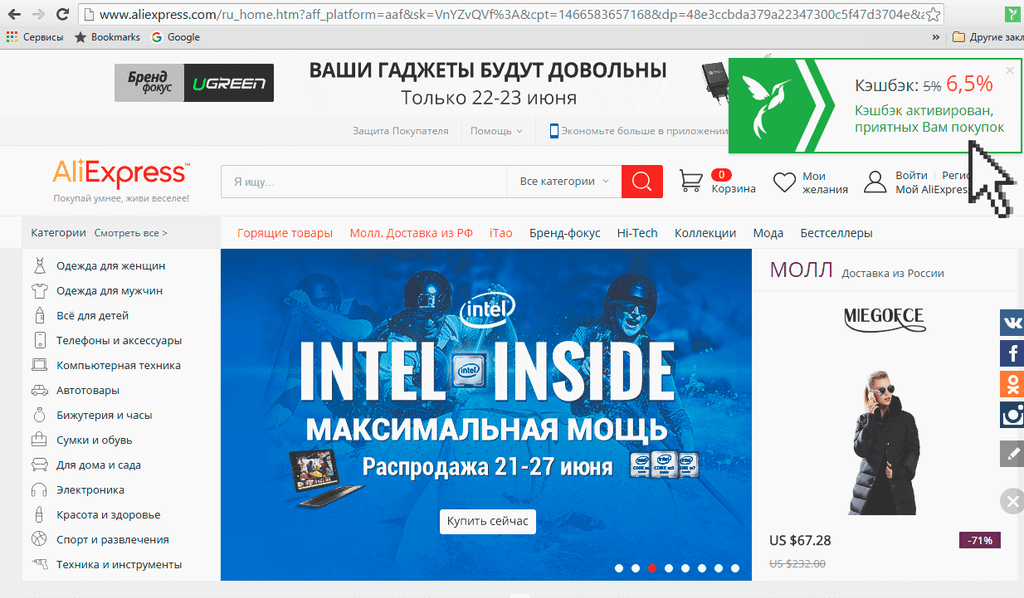Close the cashback notification popup

pos(1010,70)
